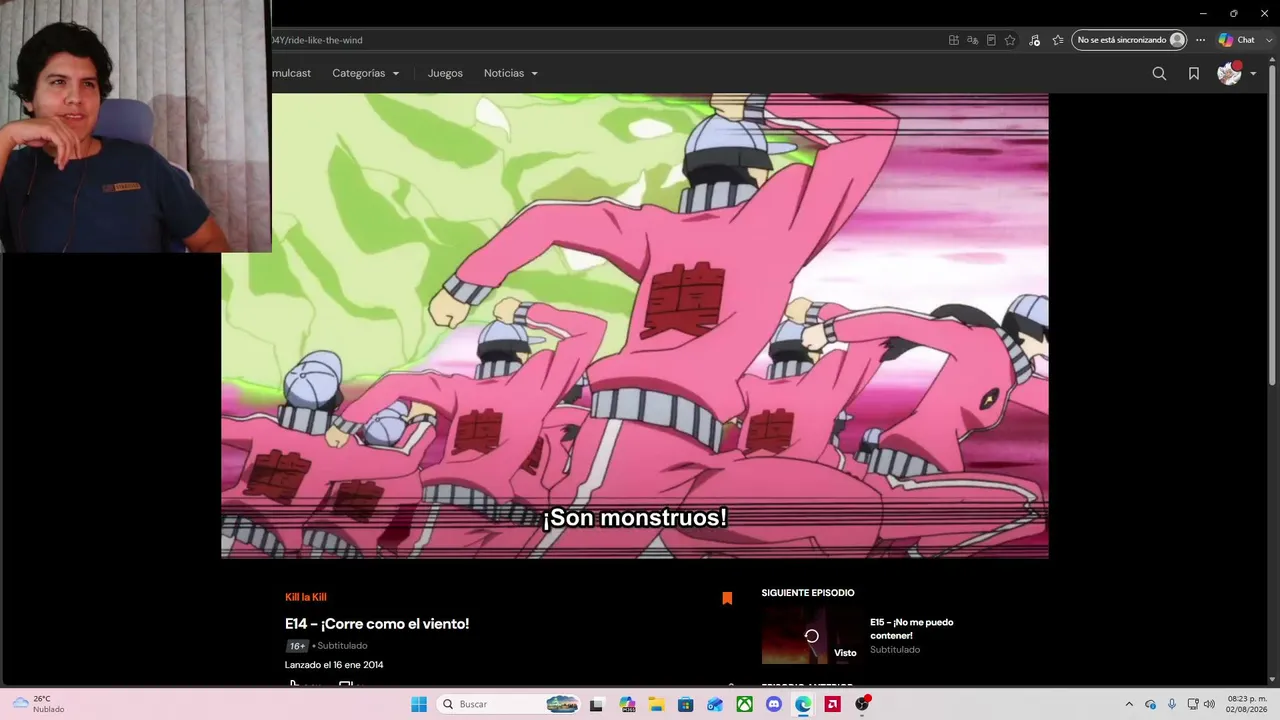This screenshot has width=1280, height=720.
Task: Click the video player showing ¡Son monstruos!
Action: [634, 326]
